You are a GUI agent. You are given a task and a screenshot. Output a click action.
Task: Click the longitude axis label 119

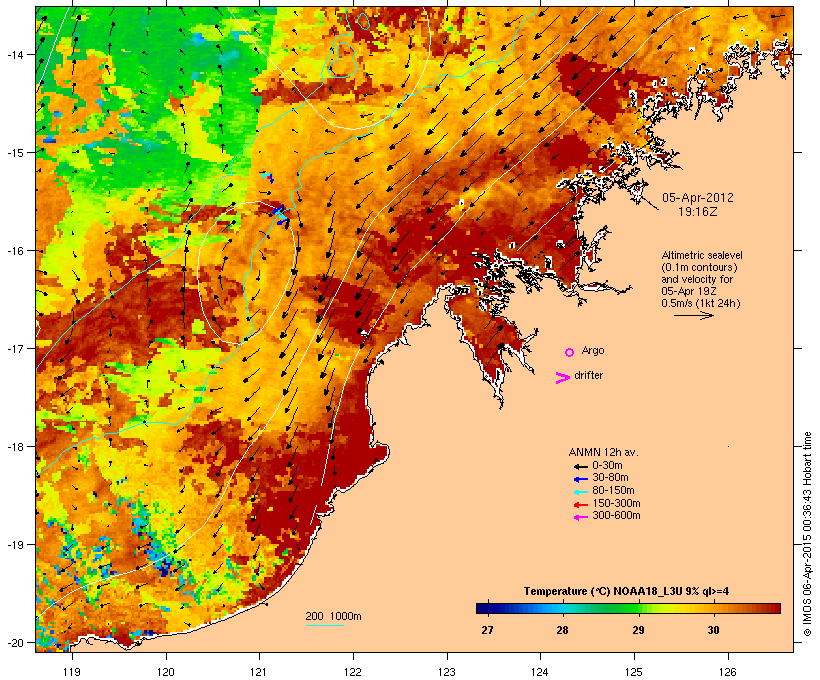[72, 672]
